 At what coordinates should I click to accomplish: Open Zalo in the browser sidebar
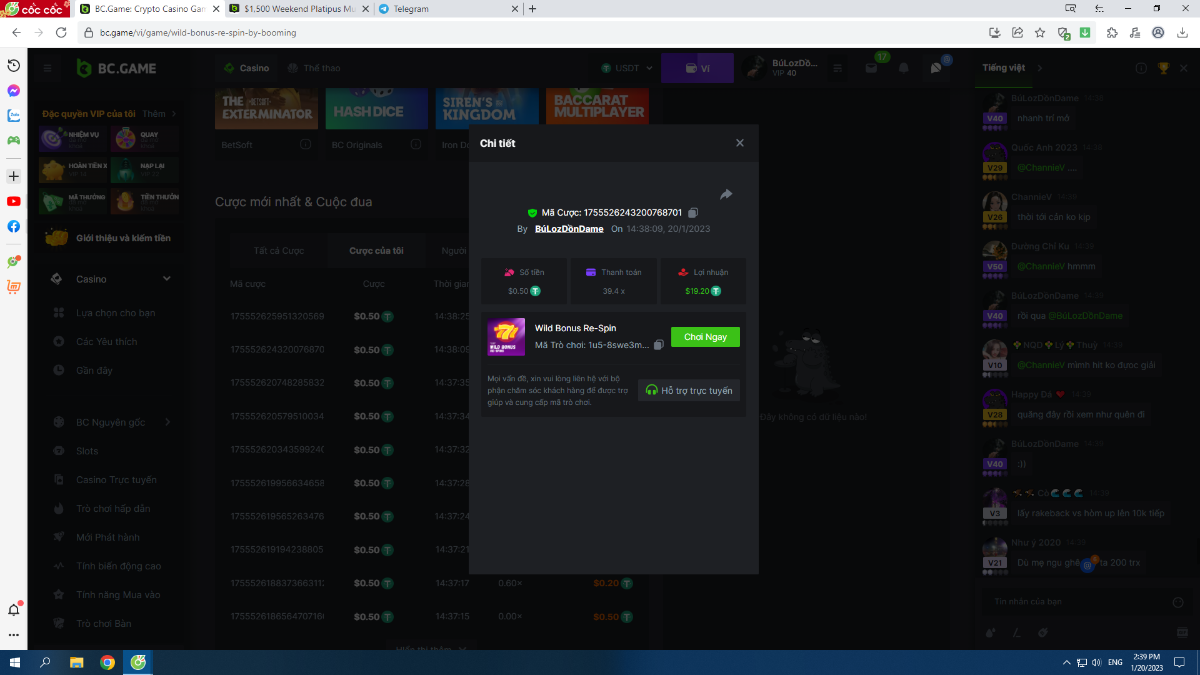[x=14, y=115]
